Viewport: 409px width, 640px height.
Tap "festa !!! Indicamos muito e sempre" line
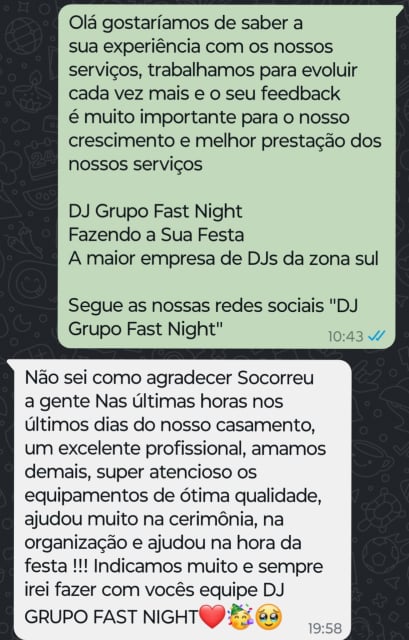tap(174, 567)
